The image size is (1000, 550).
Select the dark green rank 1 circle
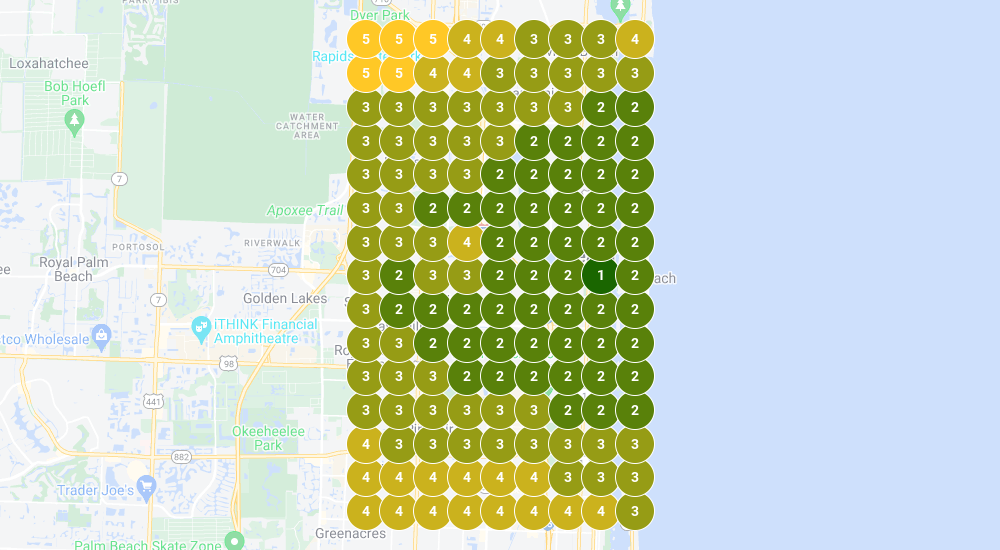[600, 275]
